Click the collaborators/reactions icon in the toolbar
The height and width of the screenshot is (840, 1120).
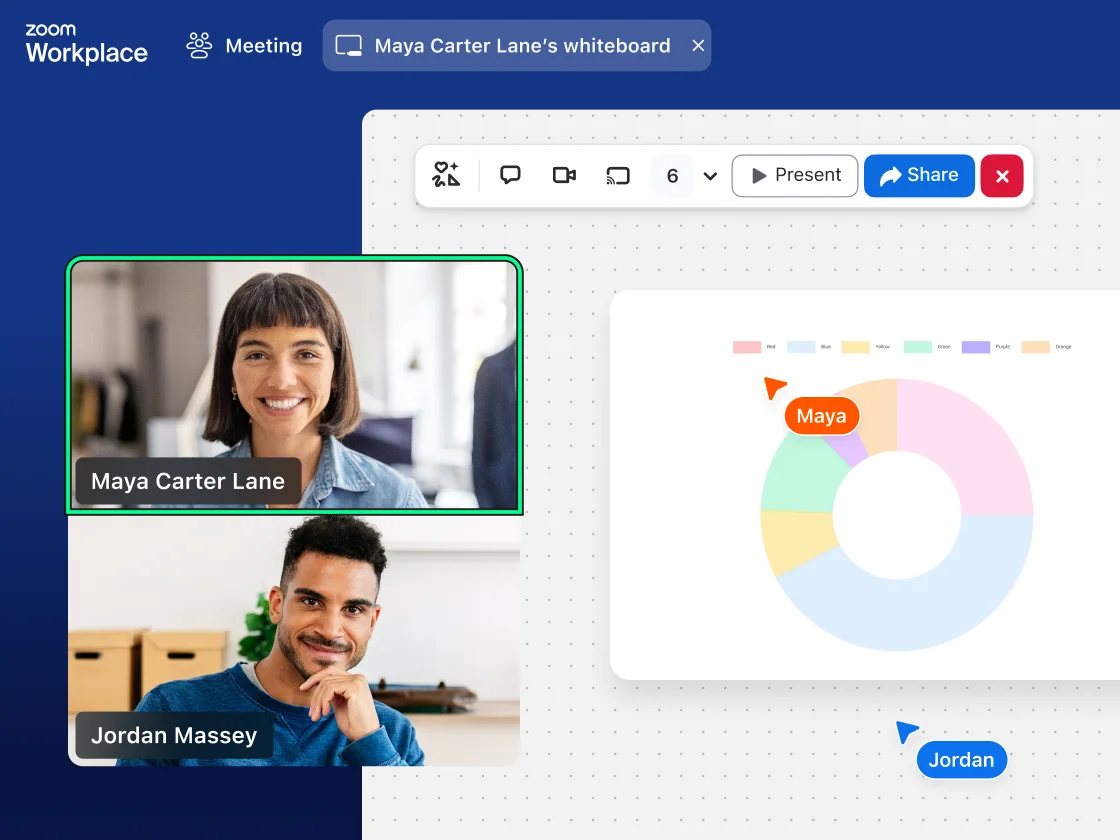[447, 175]
